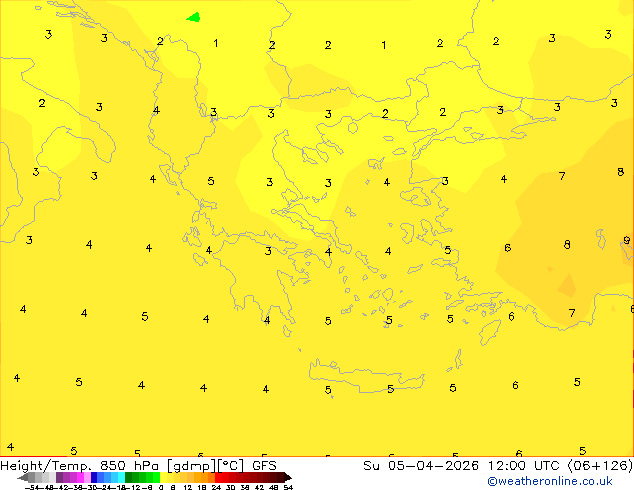634x490 pixels.
Task: Pick the cyan segment of the temperature legend
Action: coord(122,477)
